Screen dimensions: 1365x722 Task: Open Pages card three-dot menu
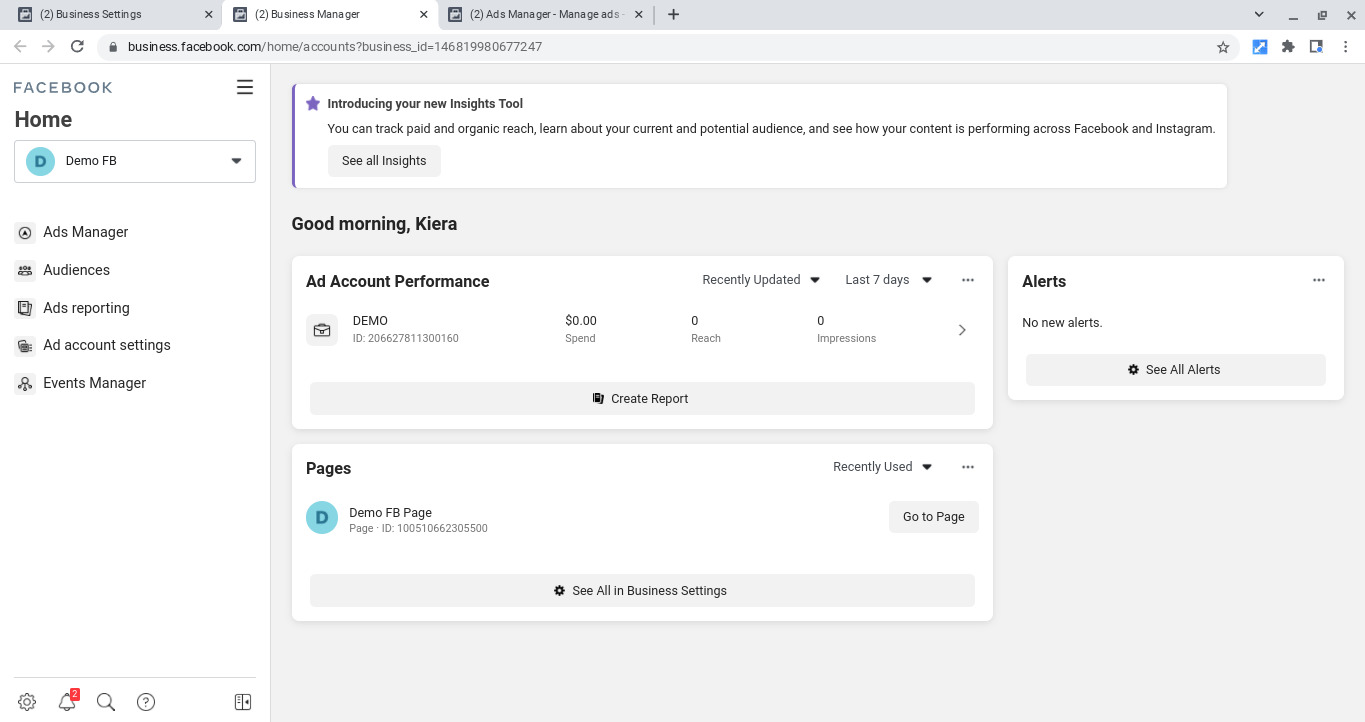click(968, 467)
